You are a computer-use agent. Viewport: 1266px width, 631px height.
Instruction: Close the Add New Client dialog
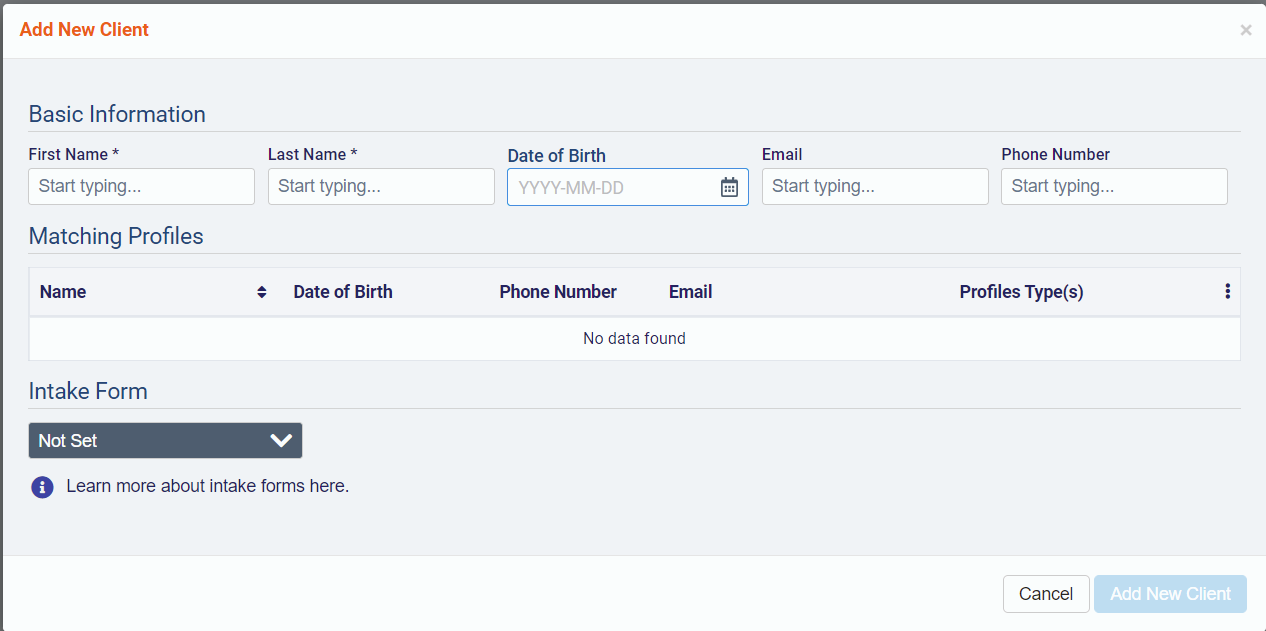click(x=1245, y=30)
